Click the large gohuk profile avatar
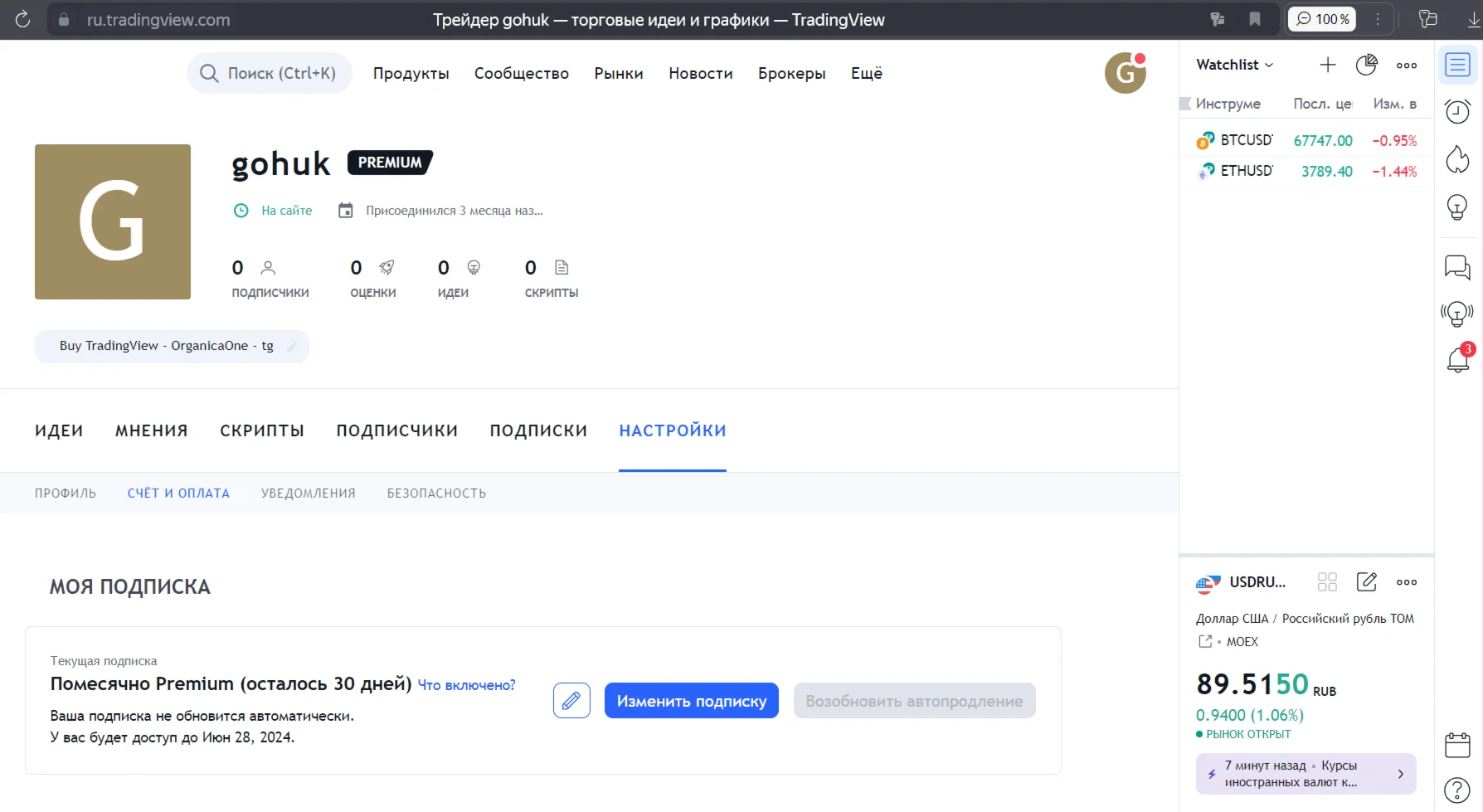This screenshot has height=812, width=1483. [113, 221]
